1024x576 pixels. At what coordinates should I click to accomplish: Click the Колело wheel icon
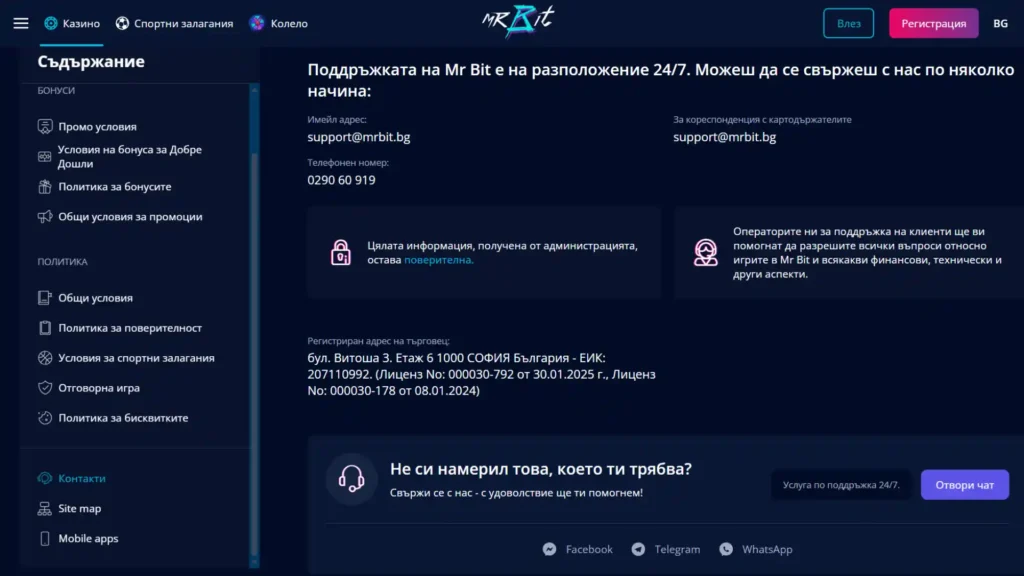coord(257,24)
